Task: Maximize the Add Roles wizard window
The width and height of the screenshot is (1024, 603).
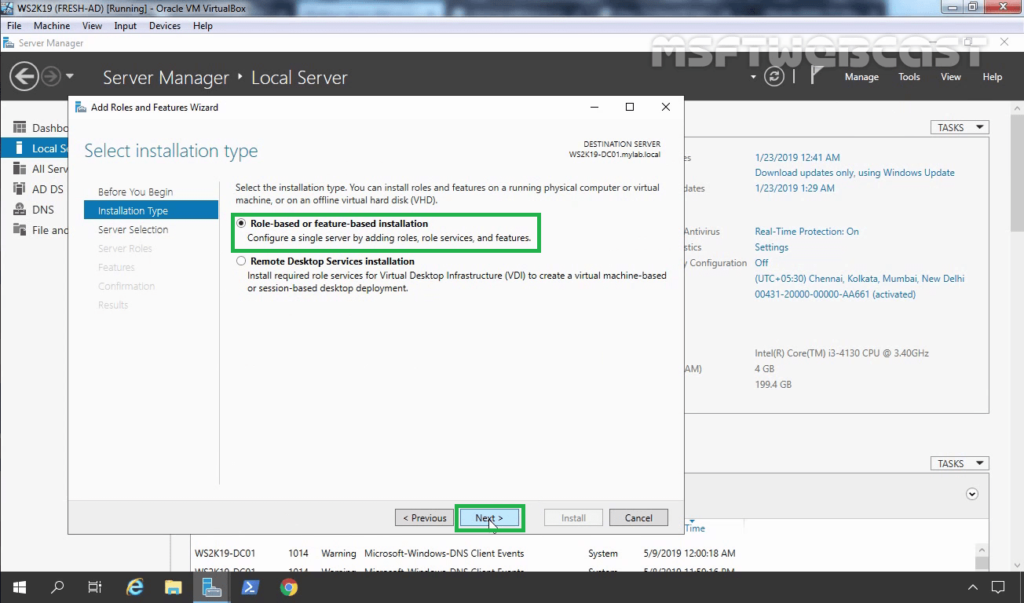Action: (630, 107)
